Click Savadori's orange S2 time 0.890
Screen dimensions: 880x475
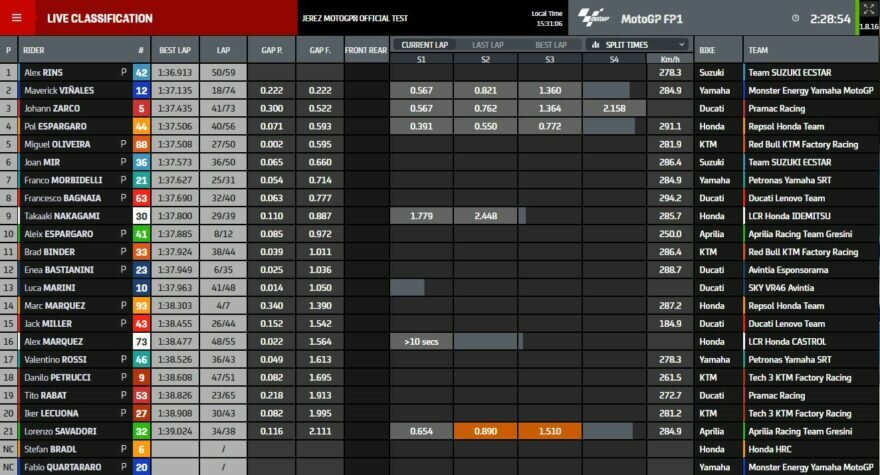pyautogui.click(x=485, y=431)
